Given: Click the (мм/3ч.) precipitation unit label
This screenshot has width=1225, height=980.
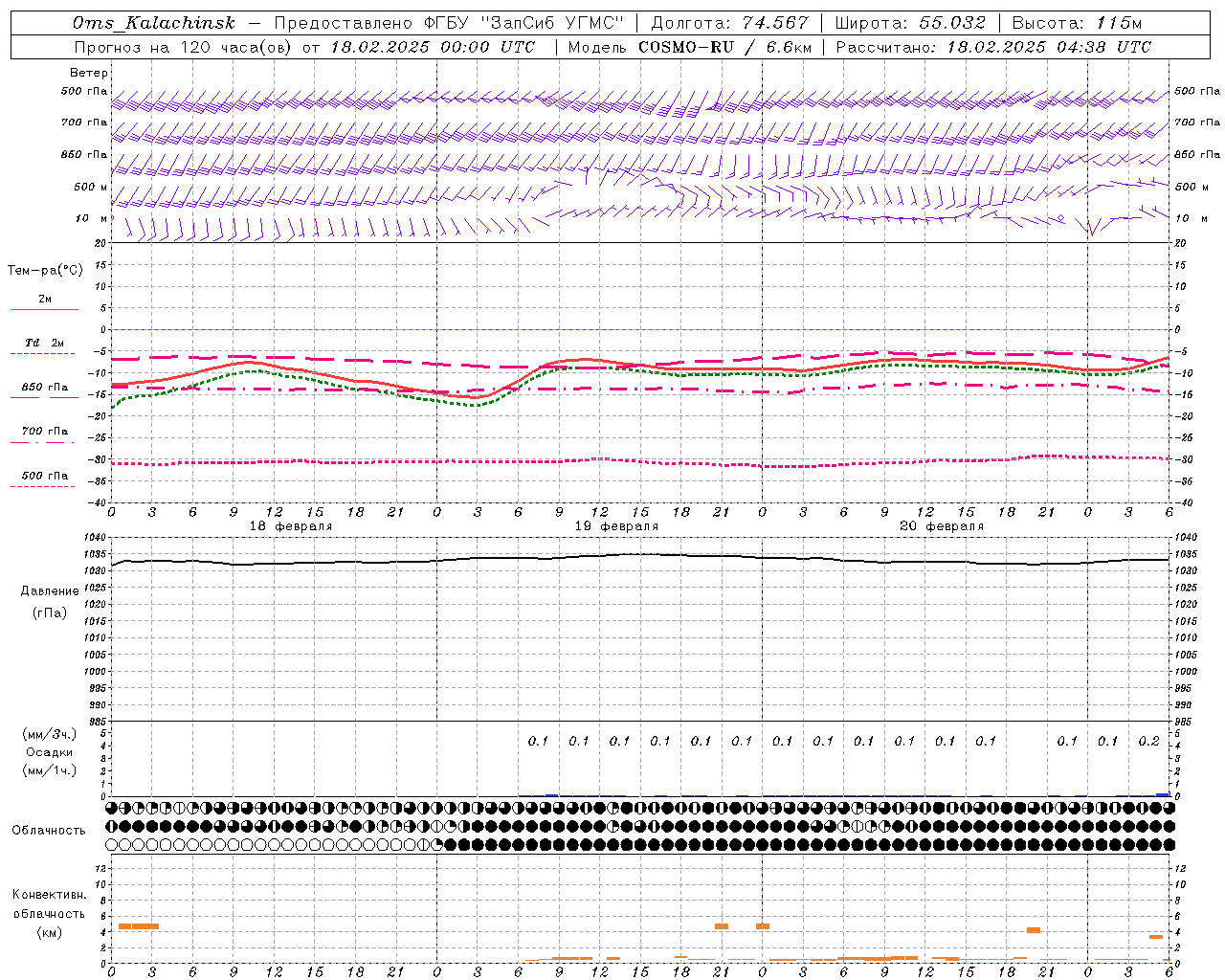Looking at the screenshot, I should (x=50, y=734).
